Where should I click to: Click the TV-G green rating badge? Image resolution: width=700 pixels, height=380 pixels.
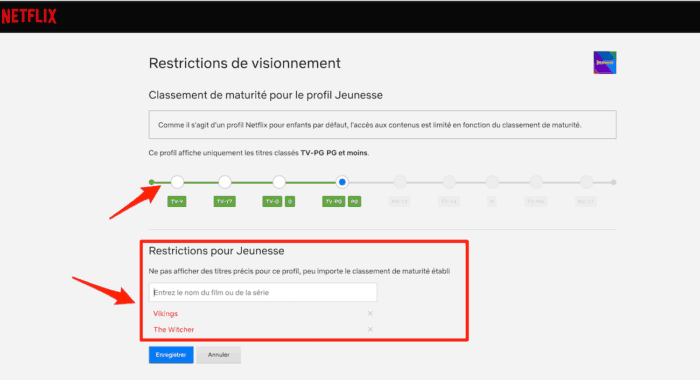click(272, 202)
